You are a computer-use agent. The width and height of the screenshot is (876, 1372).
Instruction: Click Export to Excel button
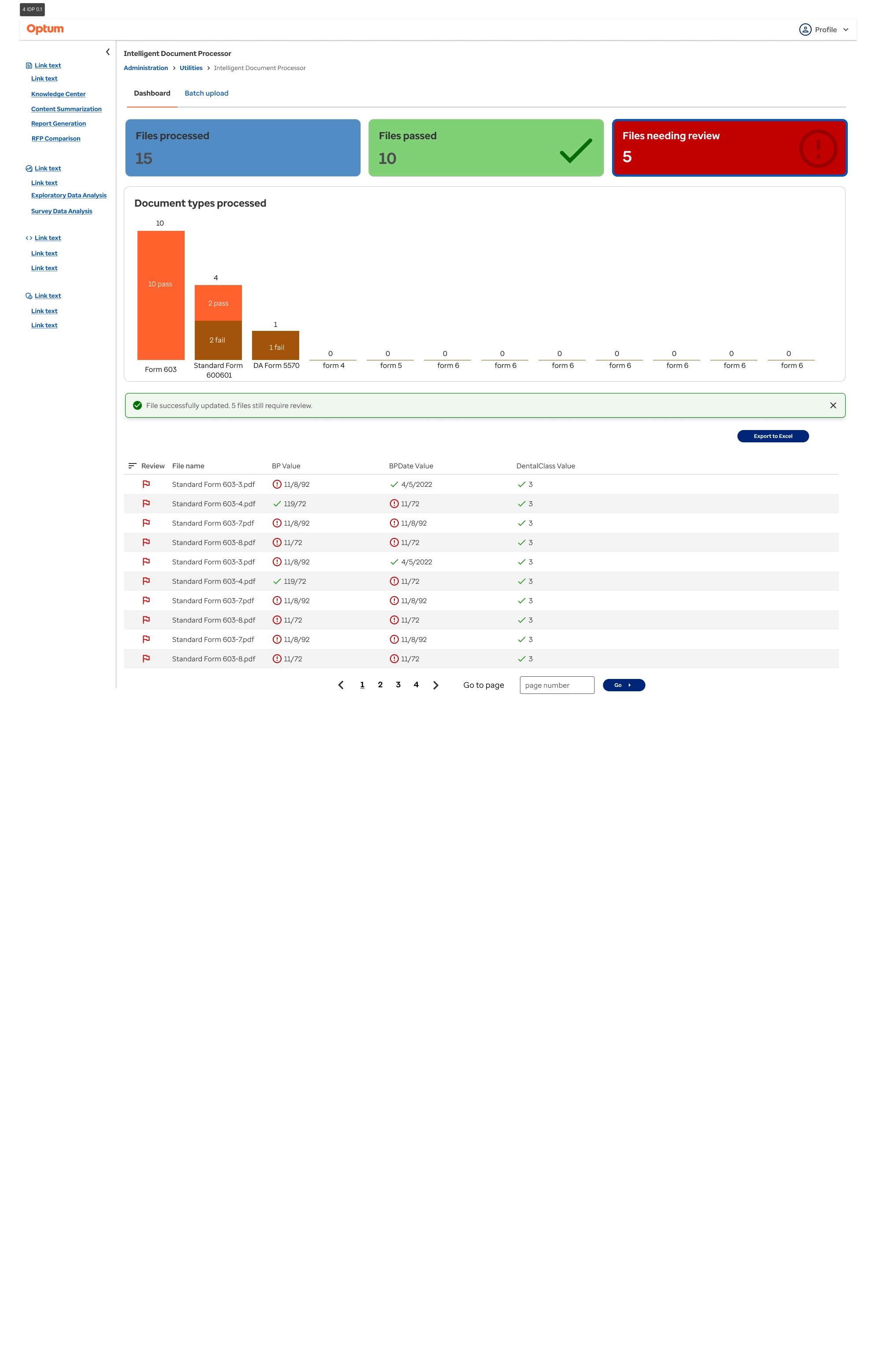pyautogui.click(x=773, y=437)
